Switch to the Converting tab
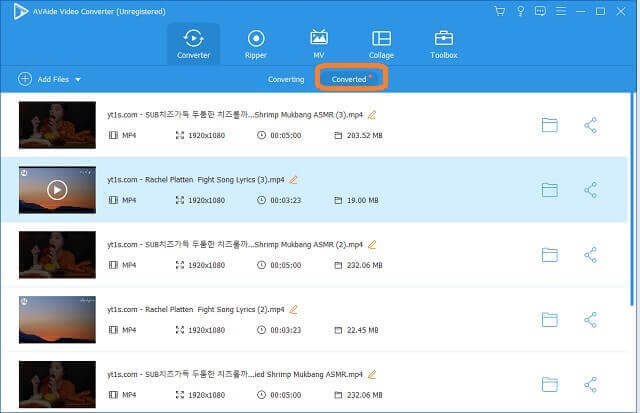Viewport: 640px width, 413px height. pyautogui.click(x=286, y=79)
